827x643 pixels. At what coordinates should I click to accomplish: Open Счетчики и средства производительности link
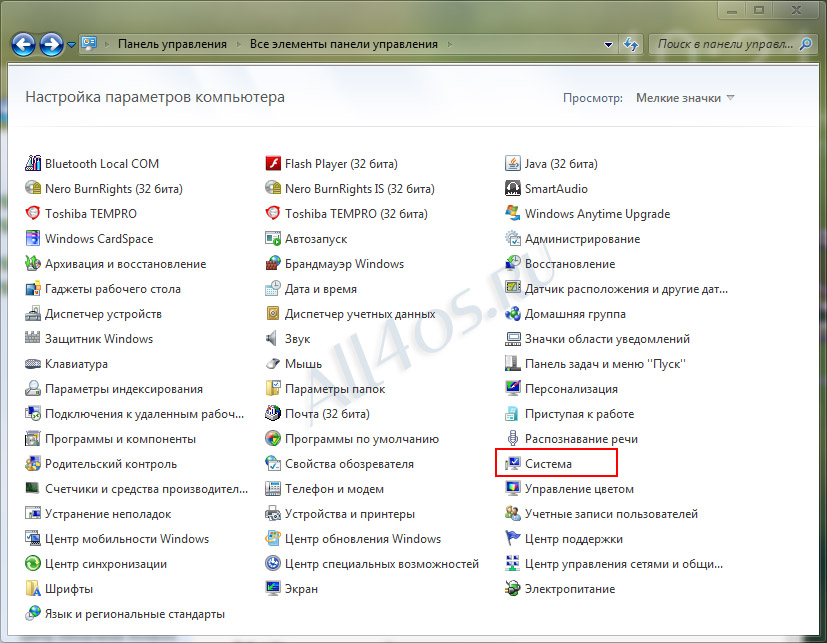pos(147,489)
